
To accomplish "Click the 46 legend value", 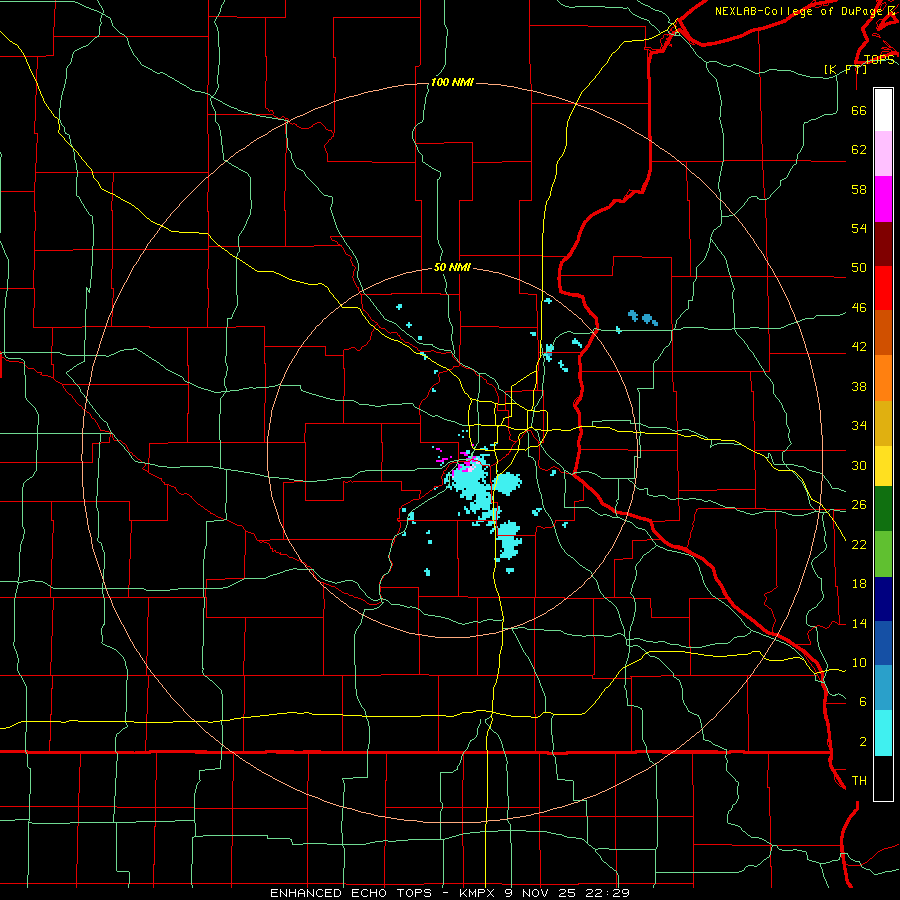I will tap(859, 307).
